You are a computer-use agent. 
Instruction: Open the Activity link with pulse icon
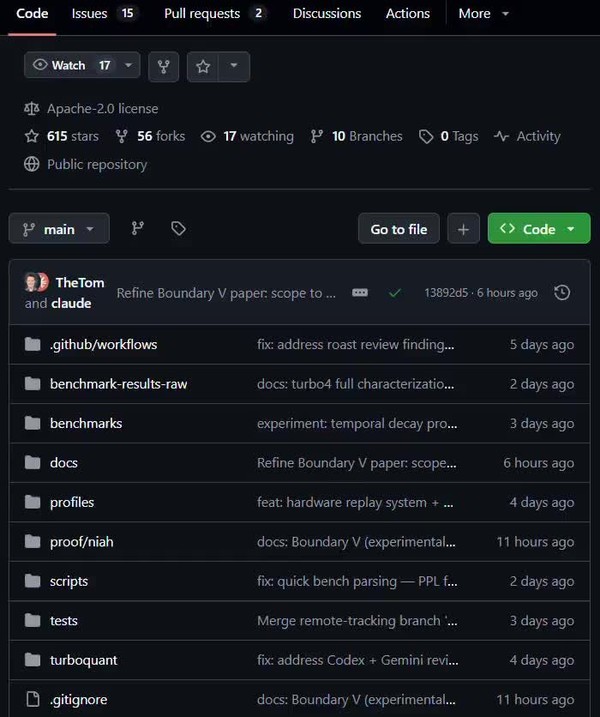527,136
